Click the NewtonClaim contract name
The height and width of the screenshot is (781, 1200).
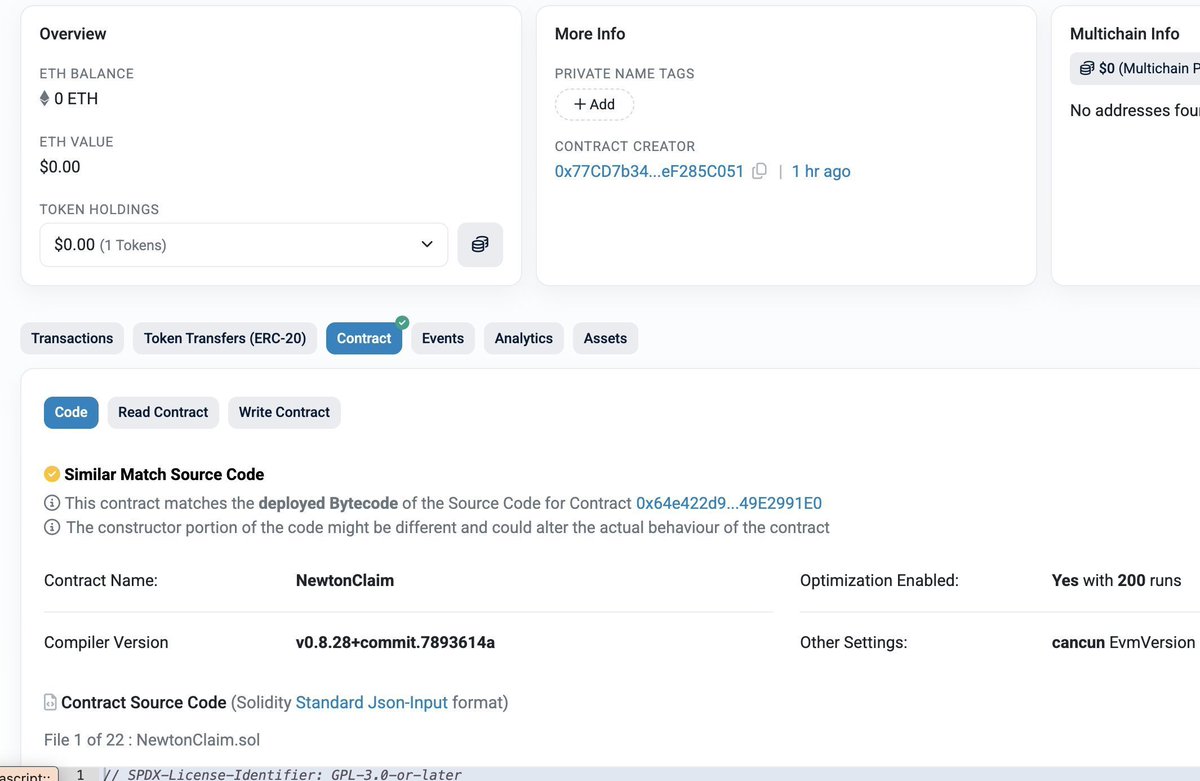click(345, 580)
